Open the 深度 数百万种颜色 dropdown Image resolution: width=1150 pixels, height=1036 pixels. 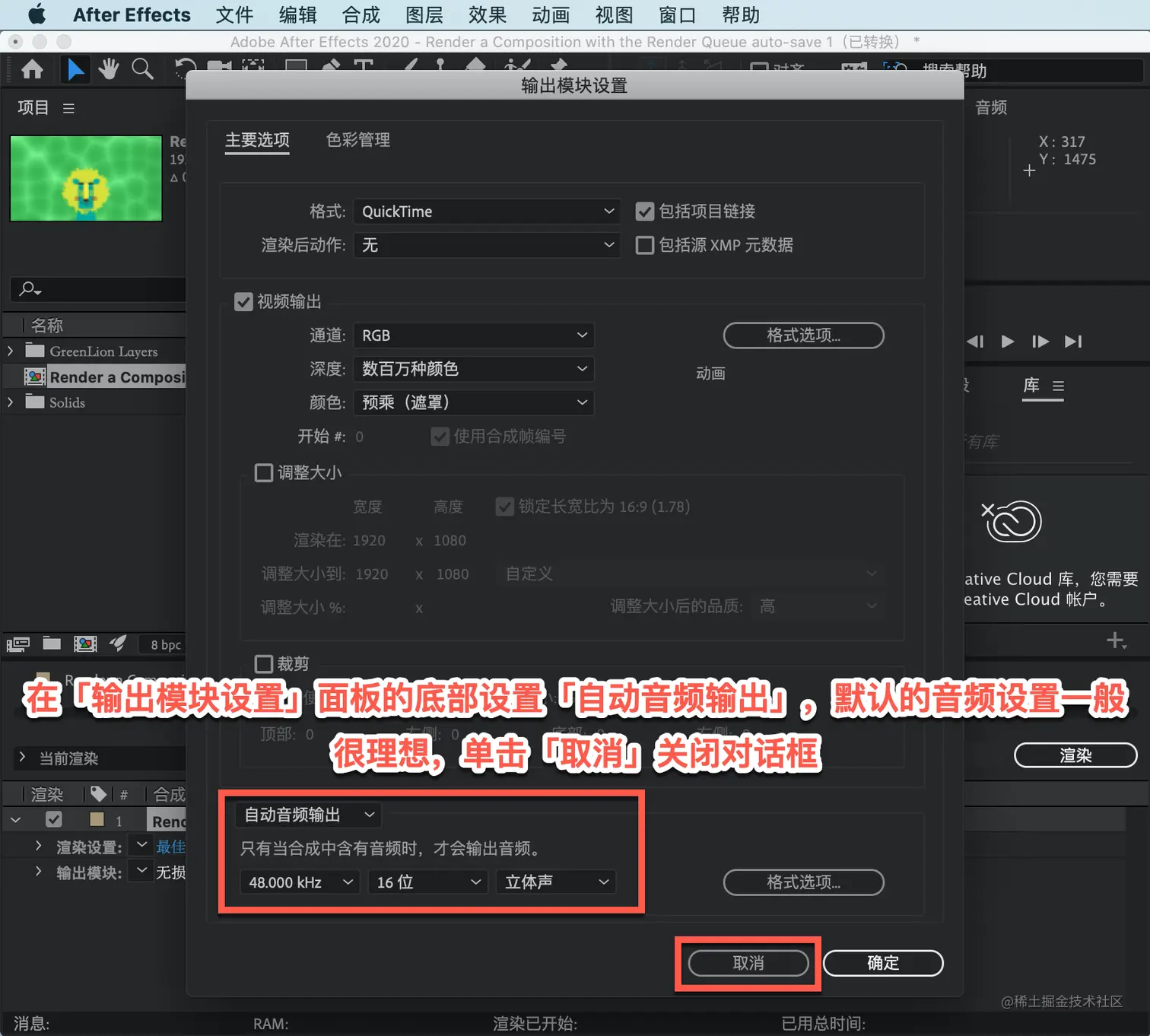coord(474,369)
